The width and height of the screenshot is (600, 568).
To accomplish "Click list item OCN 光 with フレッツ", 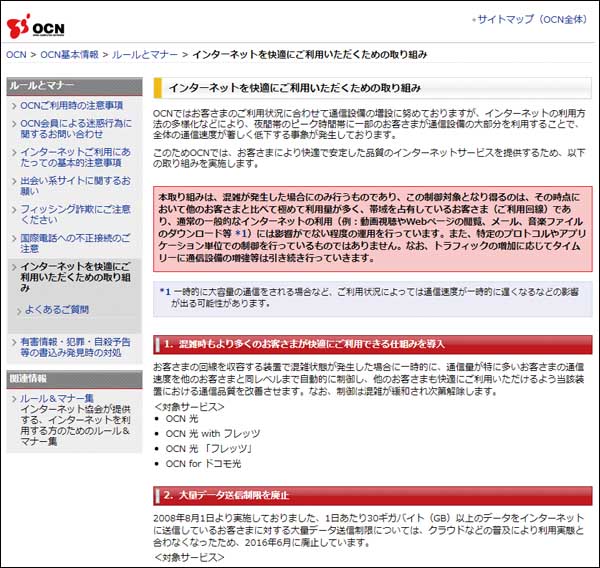I will 213,434.
